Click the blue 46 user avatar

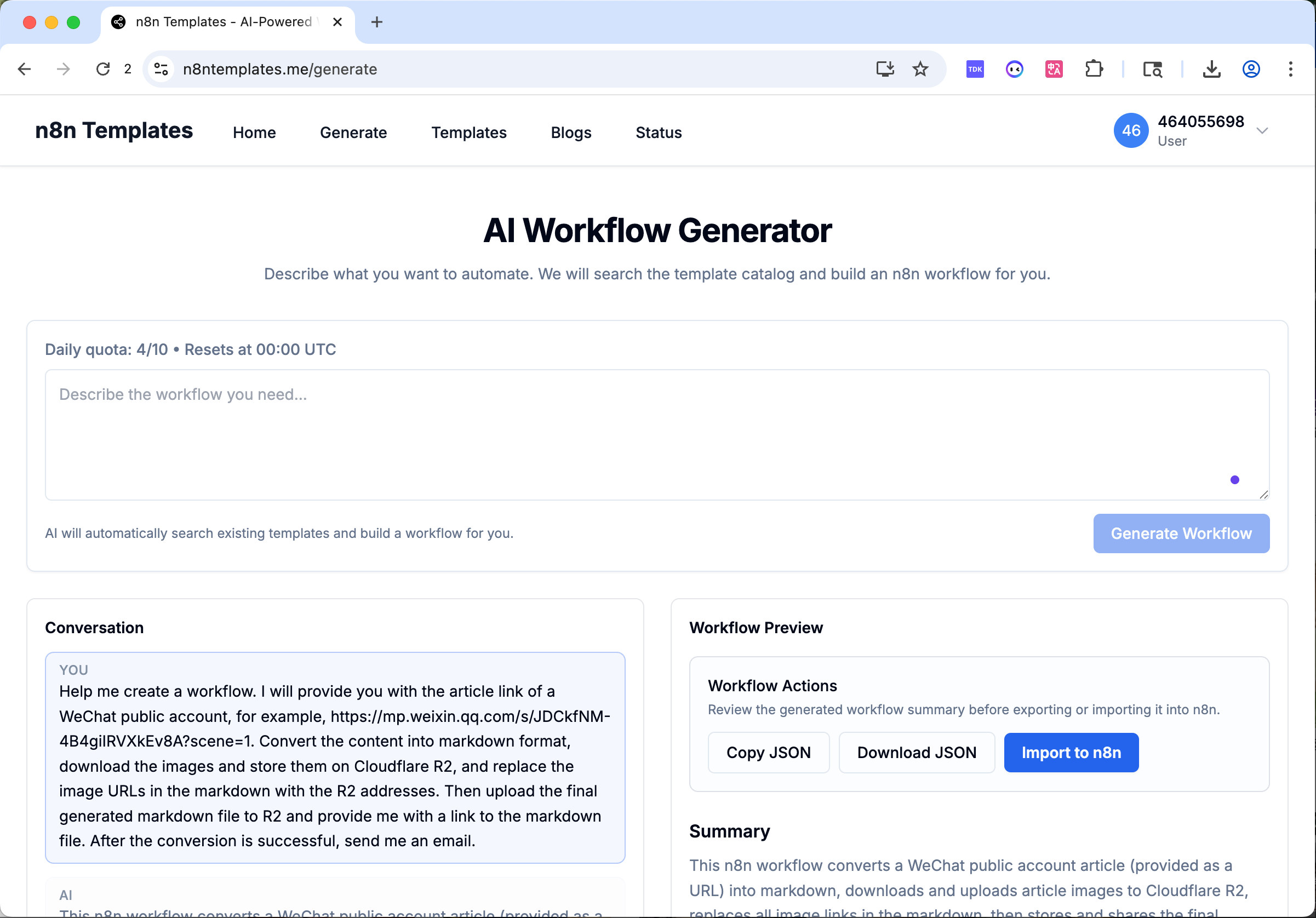click(x=1130, y=131)
